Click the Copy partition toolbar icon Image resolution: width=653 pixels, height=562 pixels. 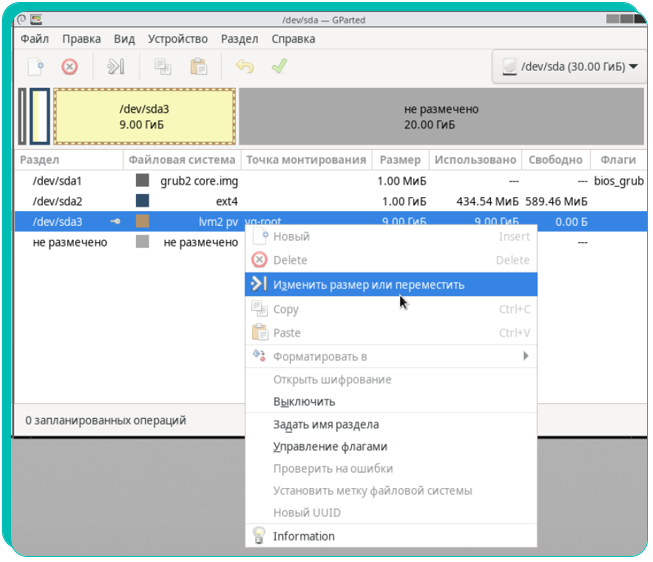coord(162,67)
